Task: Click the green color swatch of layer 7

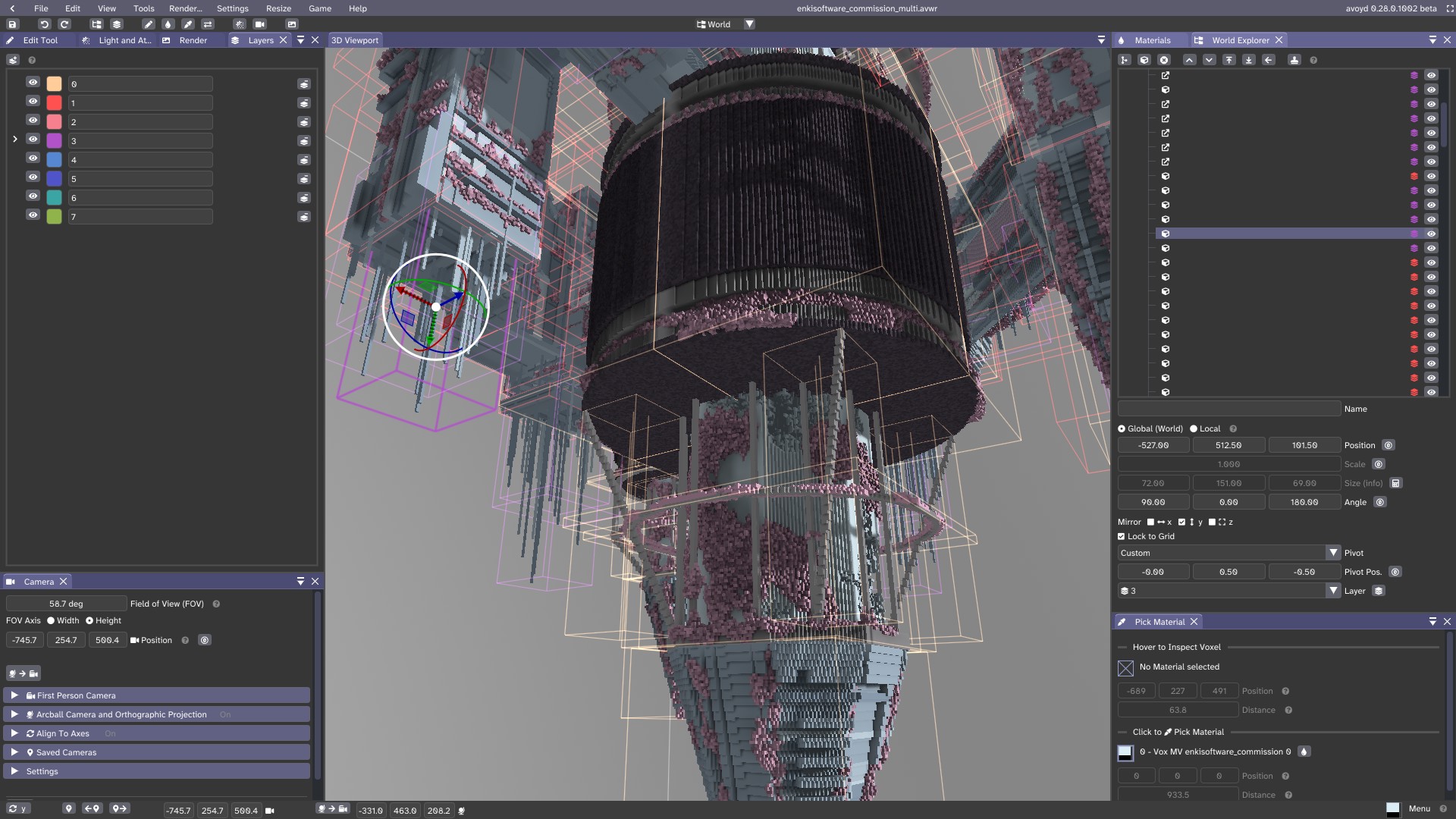Action: pyautogui.click(x=55, y=217)
